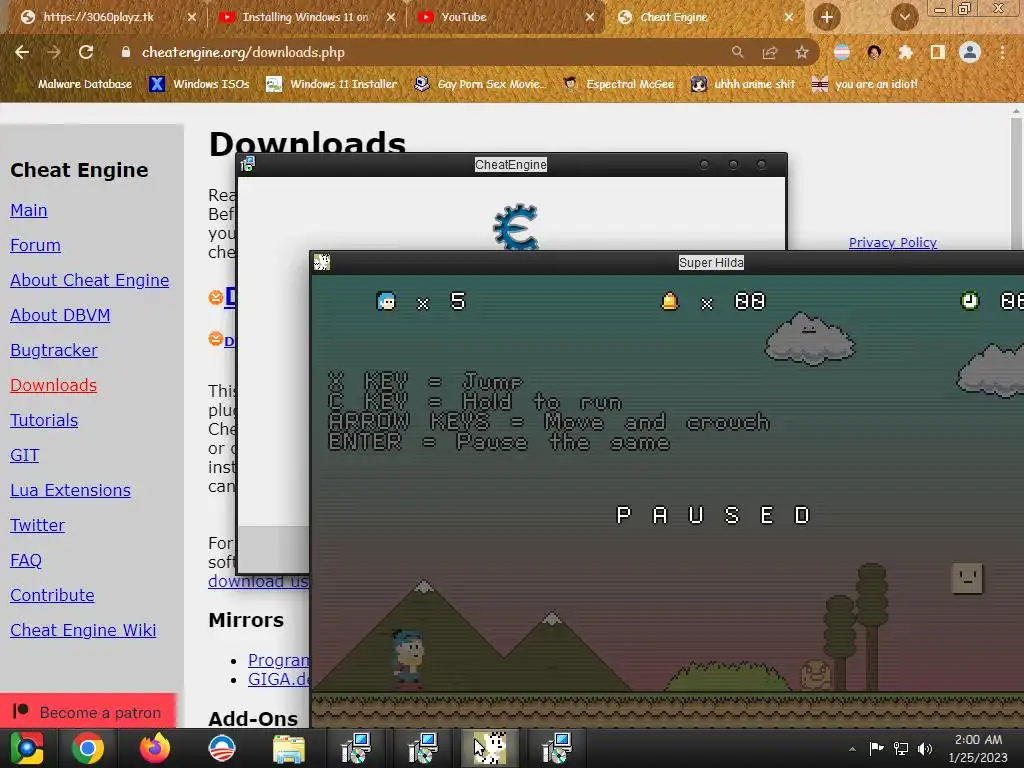The width and height of the screenshot is (1024, 768).
Task: Click the browser forward arrow
Action: pyautogui.click(x=54, y=52)
